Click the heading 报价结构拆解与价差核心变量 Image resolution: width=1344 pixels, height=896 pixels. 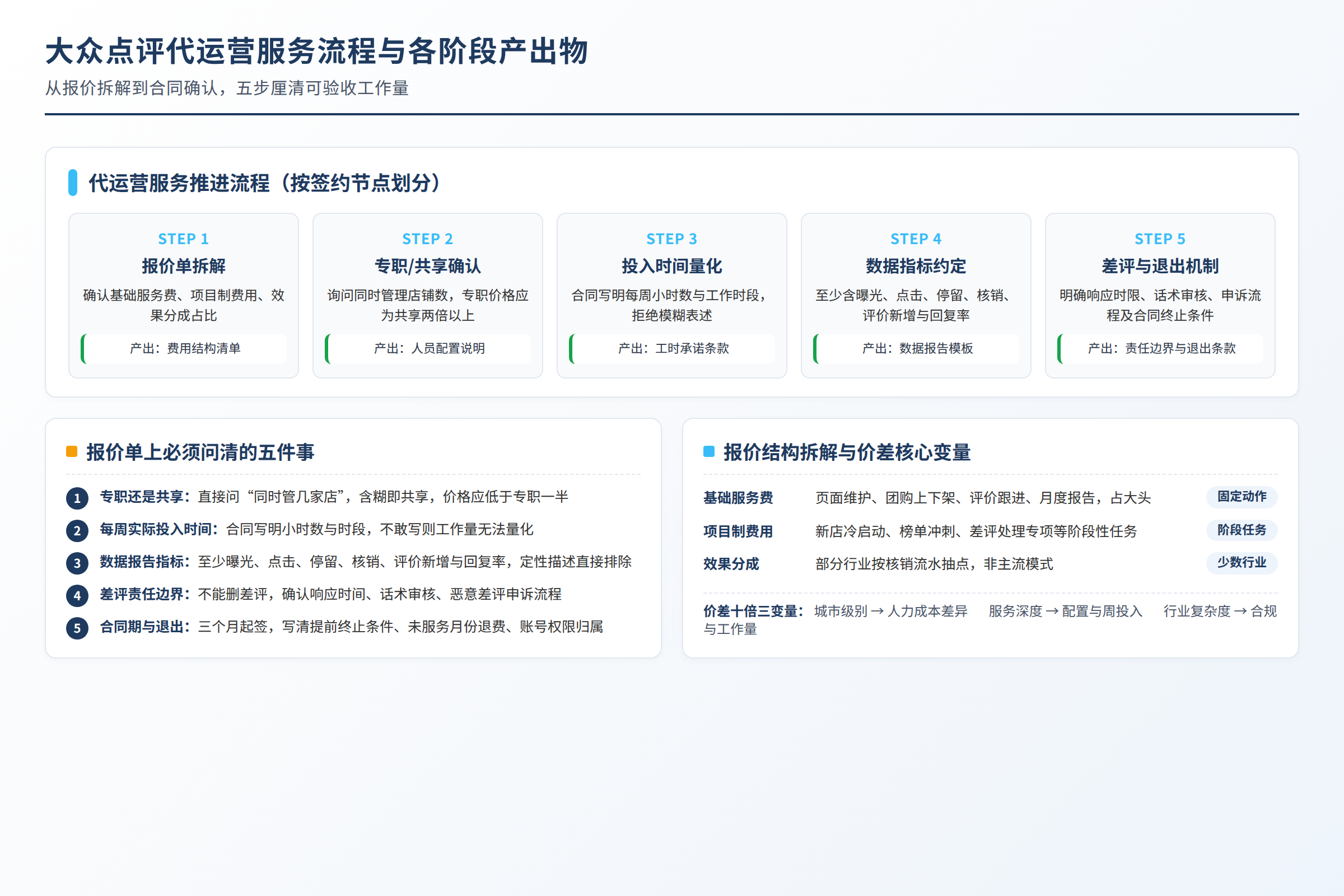[x=847, y=452]
